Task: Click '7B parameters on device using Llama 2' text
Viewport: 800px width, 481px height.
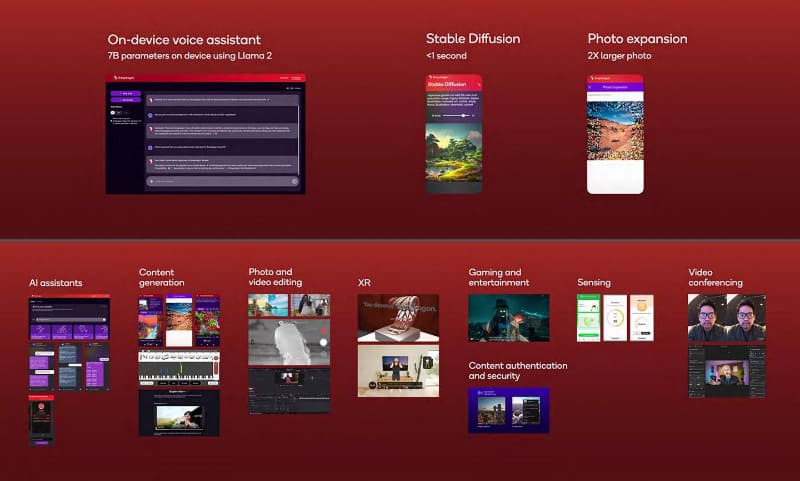Action: click(190, 56)
